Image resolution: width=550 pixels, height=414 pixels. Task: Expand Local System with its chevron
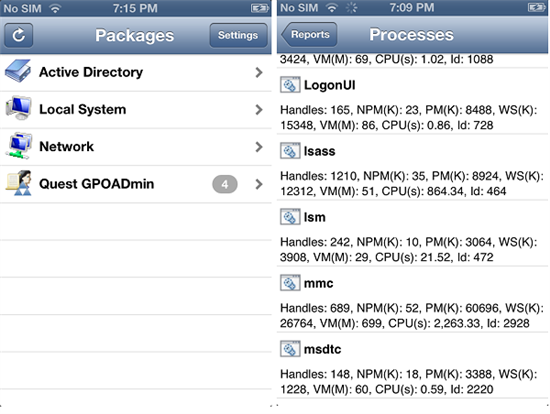point(259,109)
